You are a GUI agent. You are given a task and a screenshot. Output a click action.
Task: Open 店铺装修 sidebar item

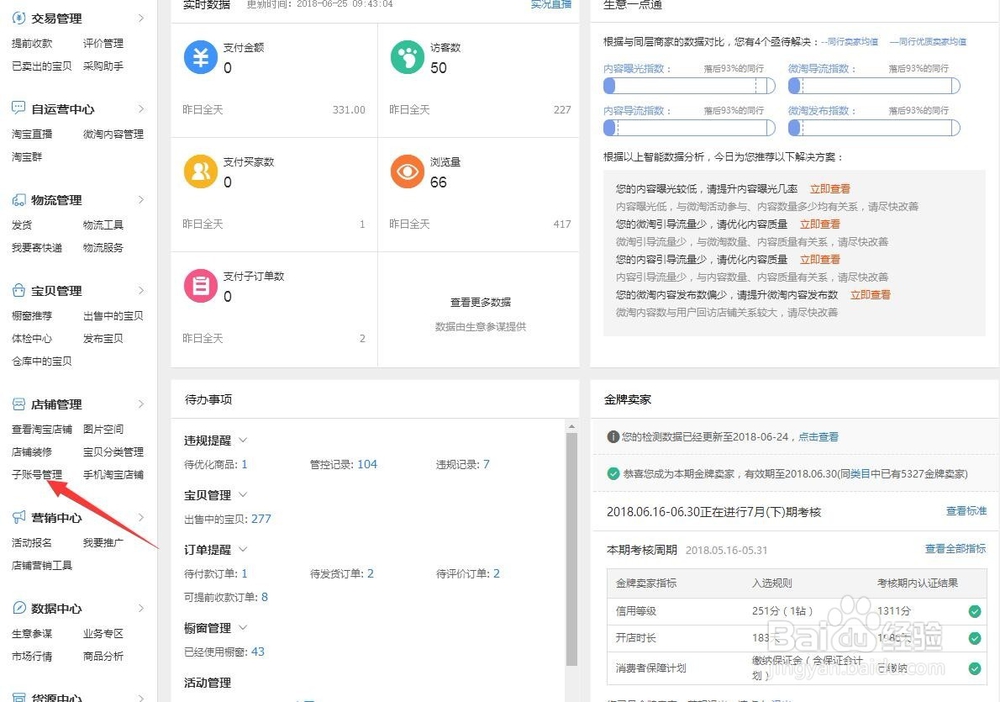[x=32, y=452]
